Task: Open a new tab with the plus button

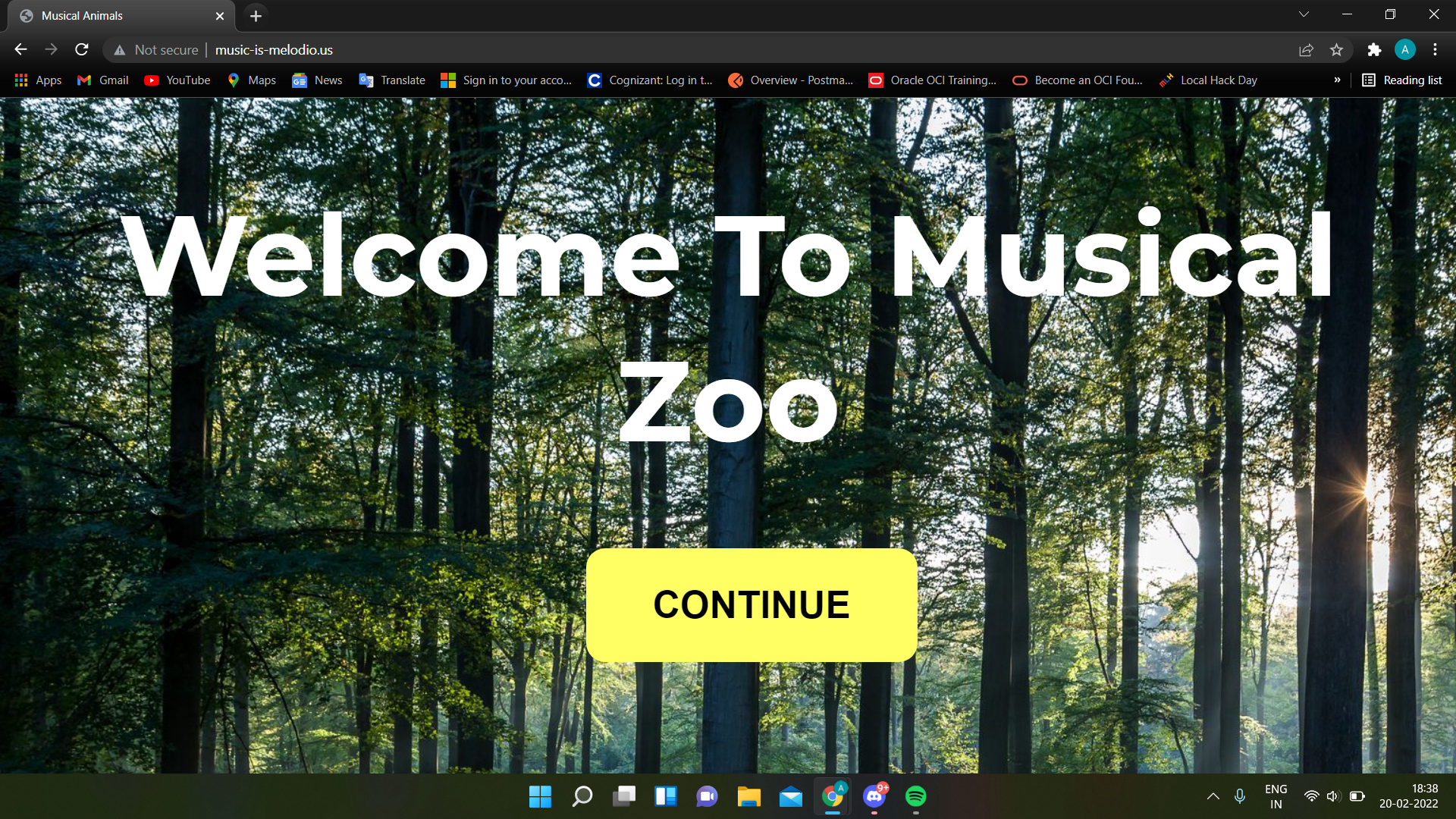Action: (x=256, y=16)
